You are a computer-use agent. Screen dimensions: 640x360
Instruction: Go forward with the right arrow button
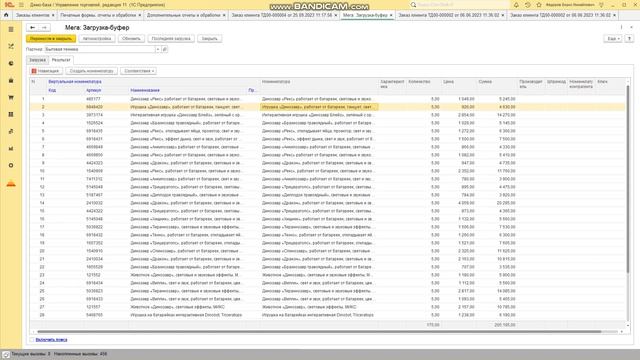(44, 27)
